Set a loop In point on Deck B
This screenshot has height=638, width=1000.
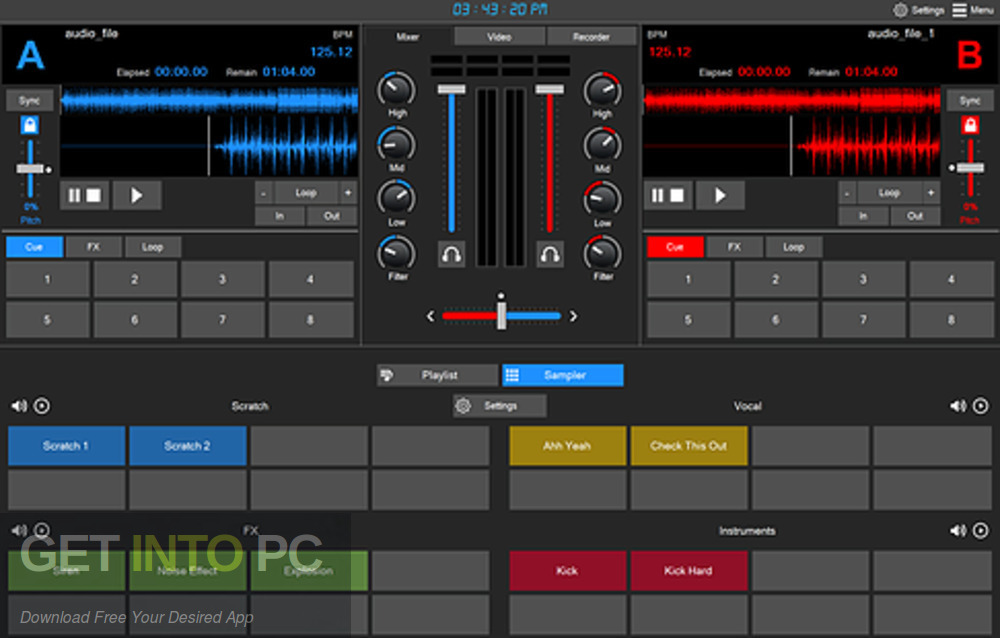click(x=865, y=216)
